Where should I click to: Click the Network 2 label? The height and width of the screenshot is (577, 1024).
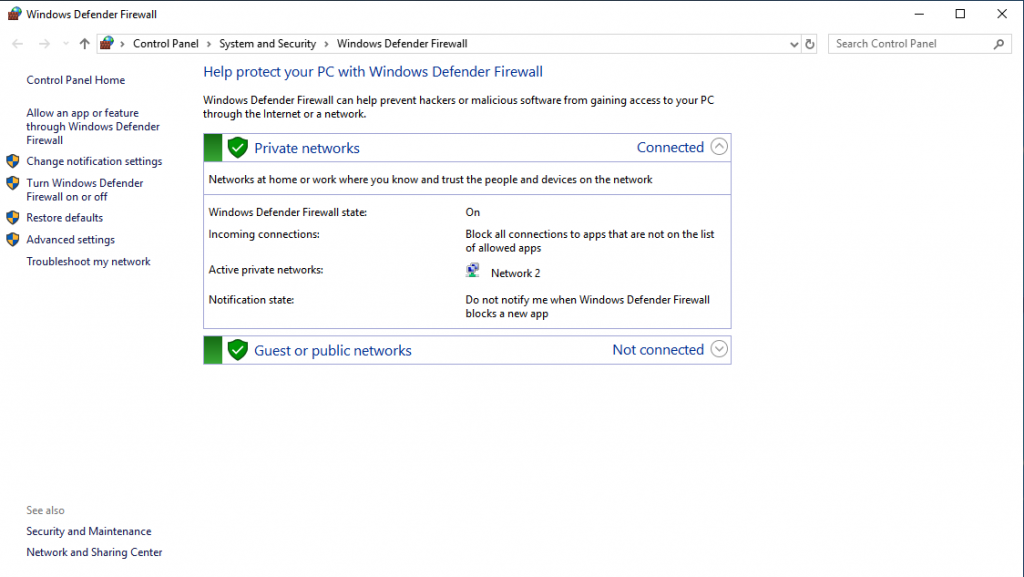point(516,273)
